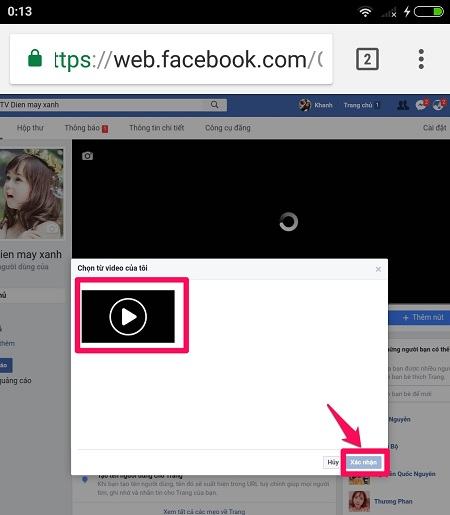Click the Dien may xanh page name
The image size is (450, 515).
pos(31,254)
